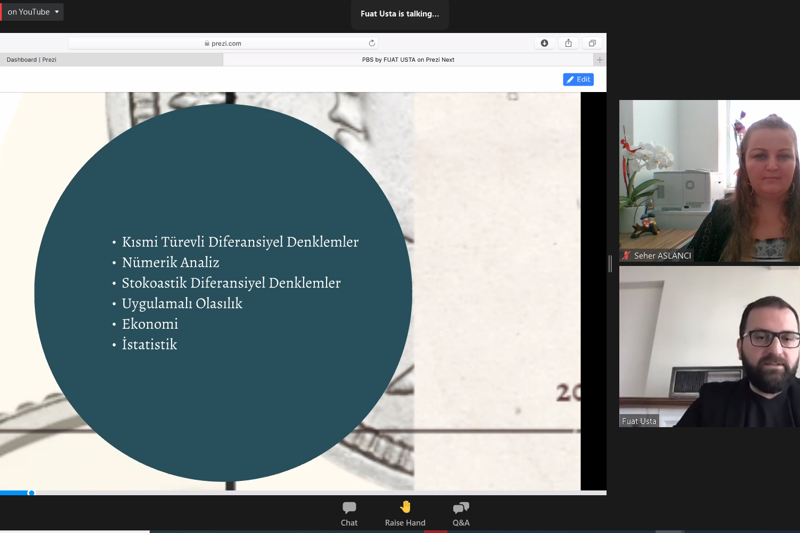
Task: Select the PBS by FUAT USTA tab
Action: pos(408,60)
